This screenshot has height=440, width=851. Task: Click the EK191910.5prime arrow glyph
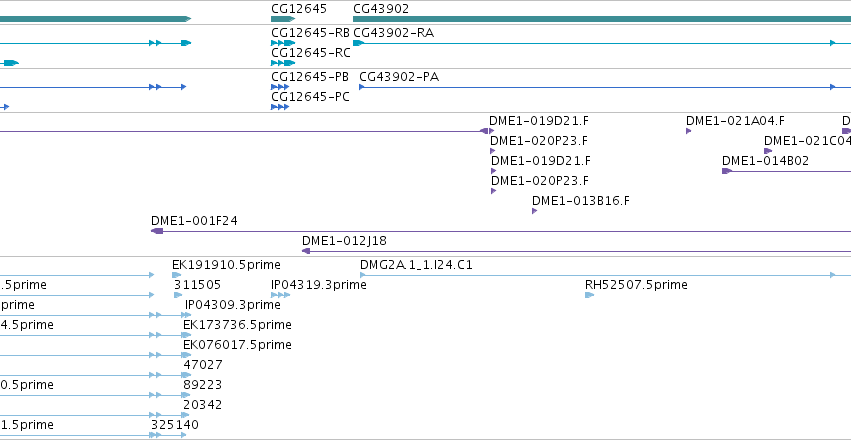pyautogui.click(x=176, y=275)
